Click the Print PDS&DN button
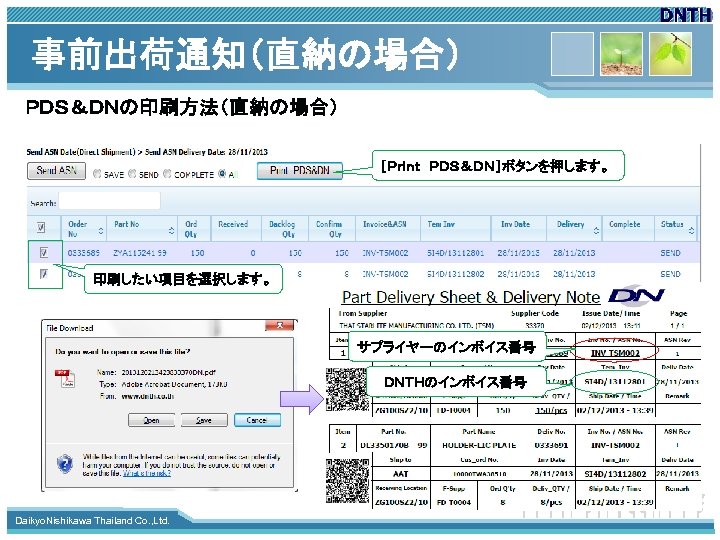720x540 pixels. (x=299, y=171)
